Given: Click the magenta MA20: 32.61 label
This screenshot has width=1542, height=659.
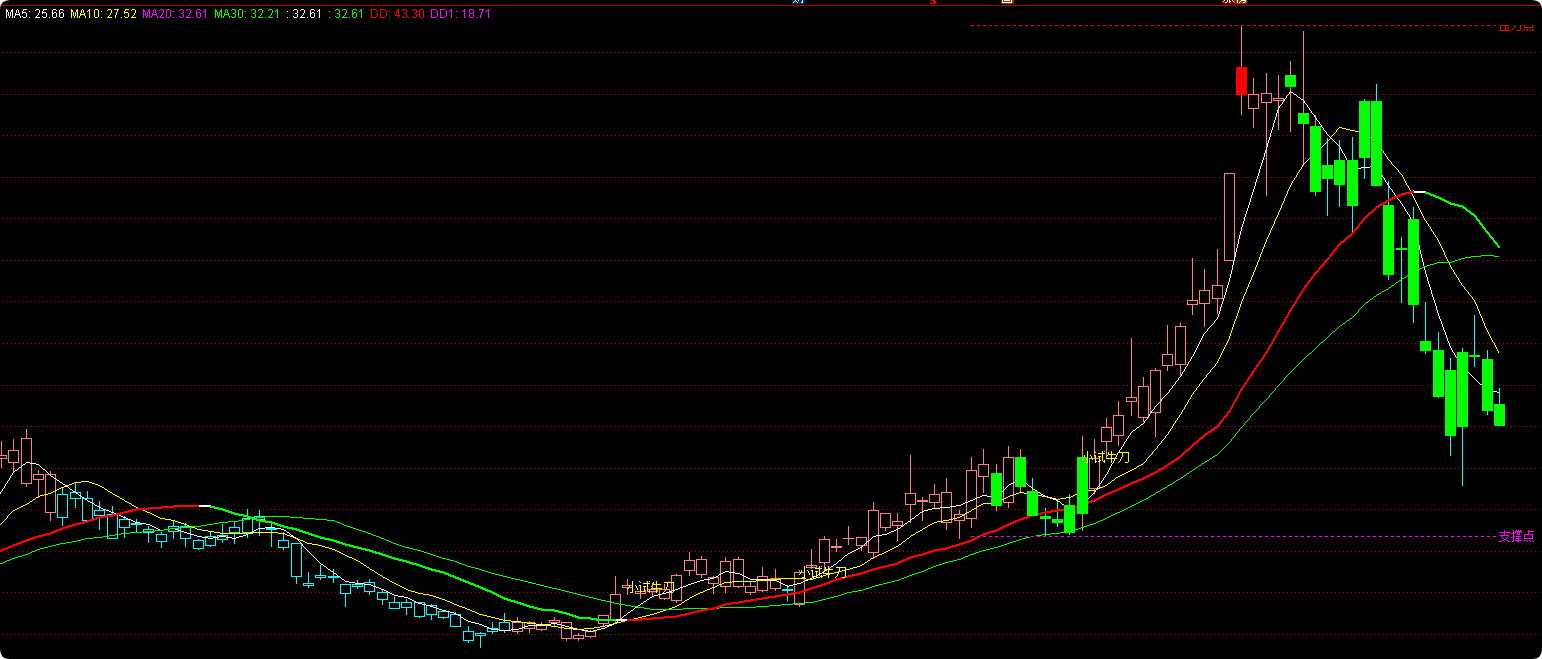Looking at the screenshot, I should coord(176,14).
